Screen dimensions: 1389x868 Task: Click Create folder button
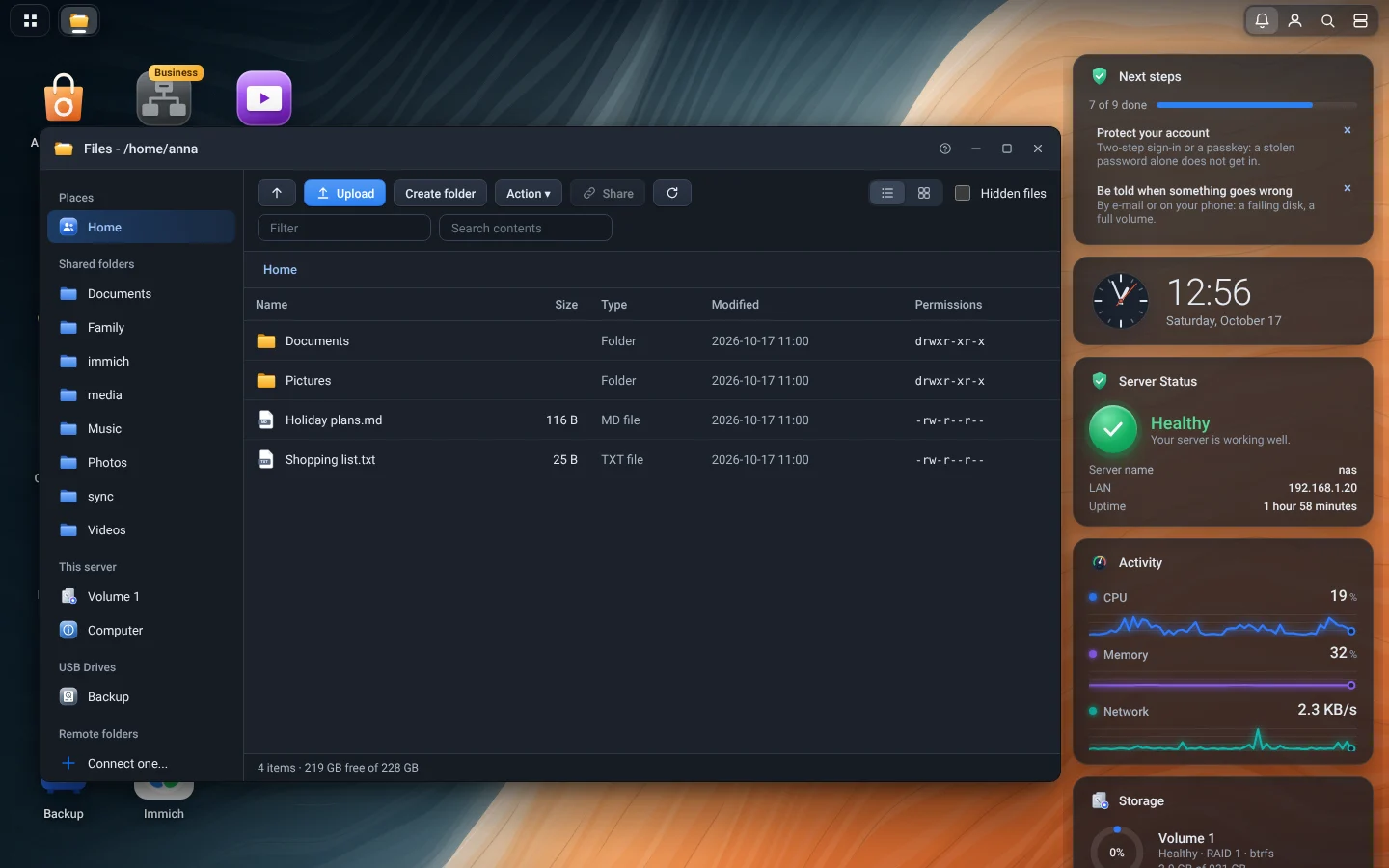pyautogui.click(x=440, y=193)
